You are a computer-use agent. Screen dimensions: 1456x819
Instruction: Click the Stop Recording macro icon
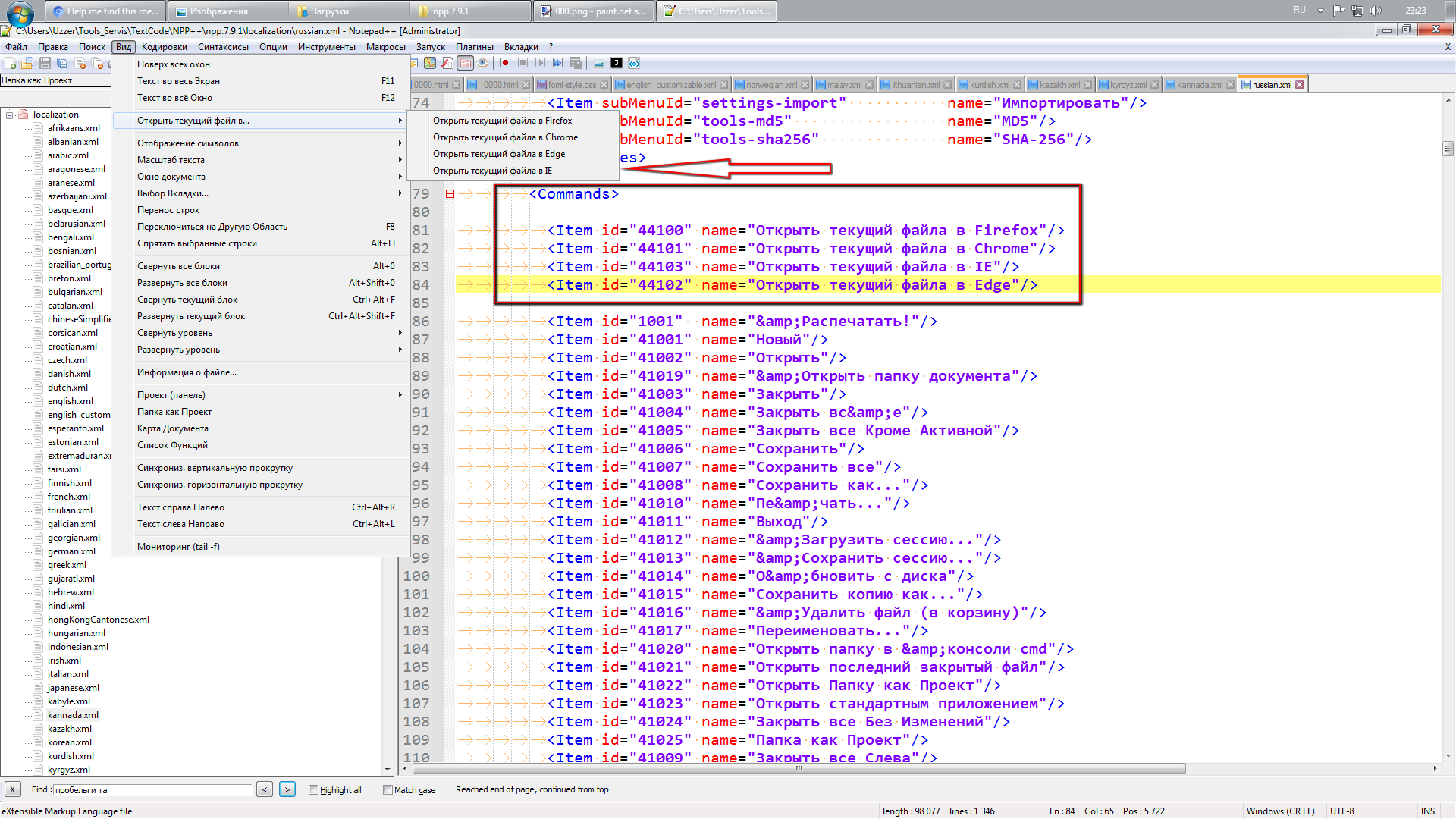(522, 63)
